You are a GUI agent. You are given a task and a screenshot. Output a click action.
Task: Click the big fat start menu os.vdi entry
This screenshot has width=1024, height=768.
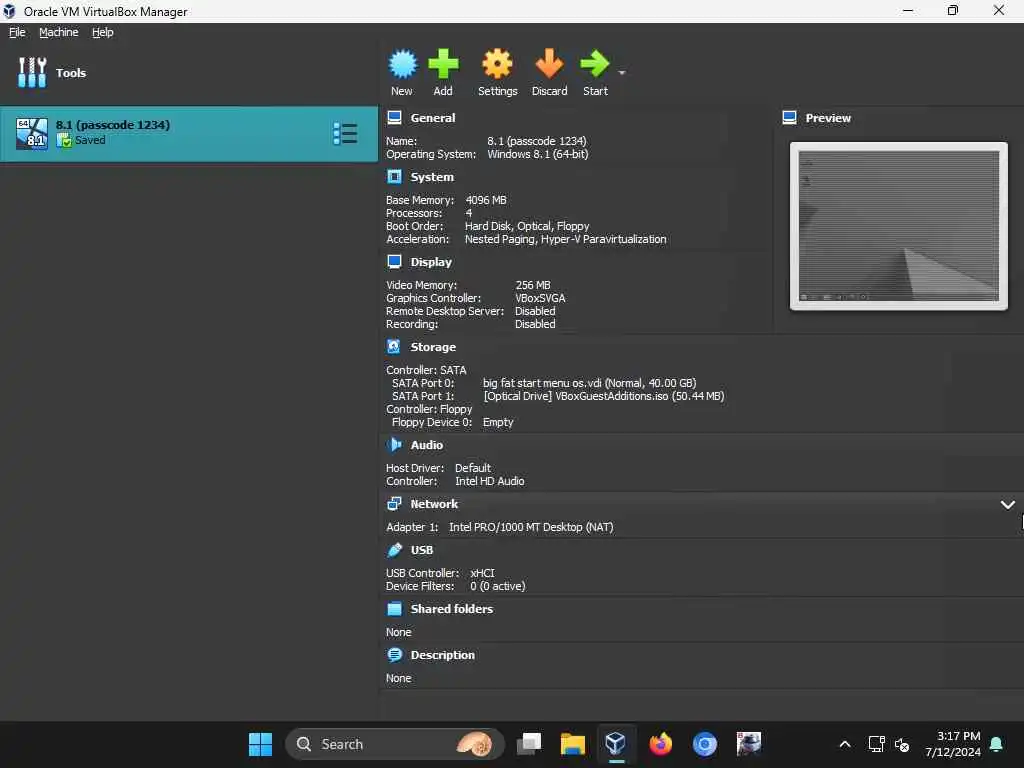click(589, 383)
